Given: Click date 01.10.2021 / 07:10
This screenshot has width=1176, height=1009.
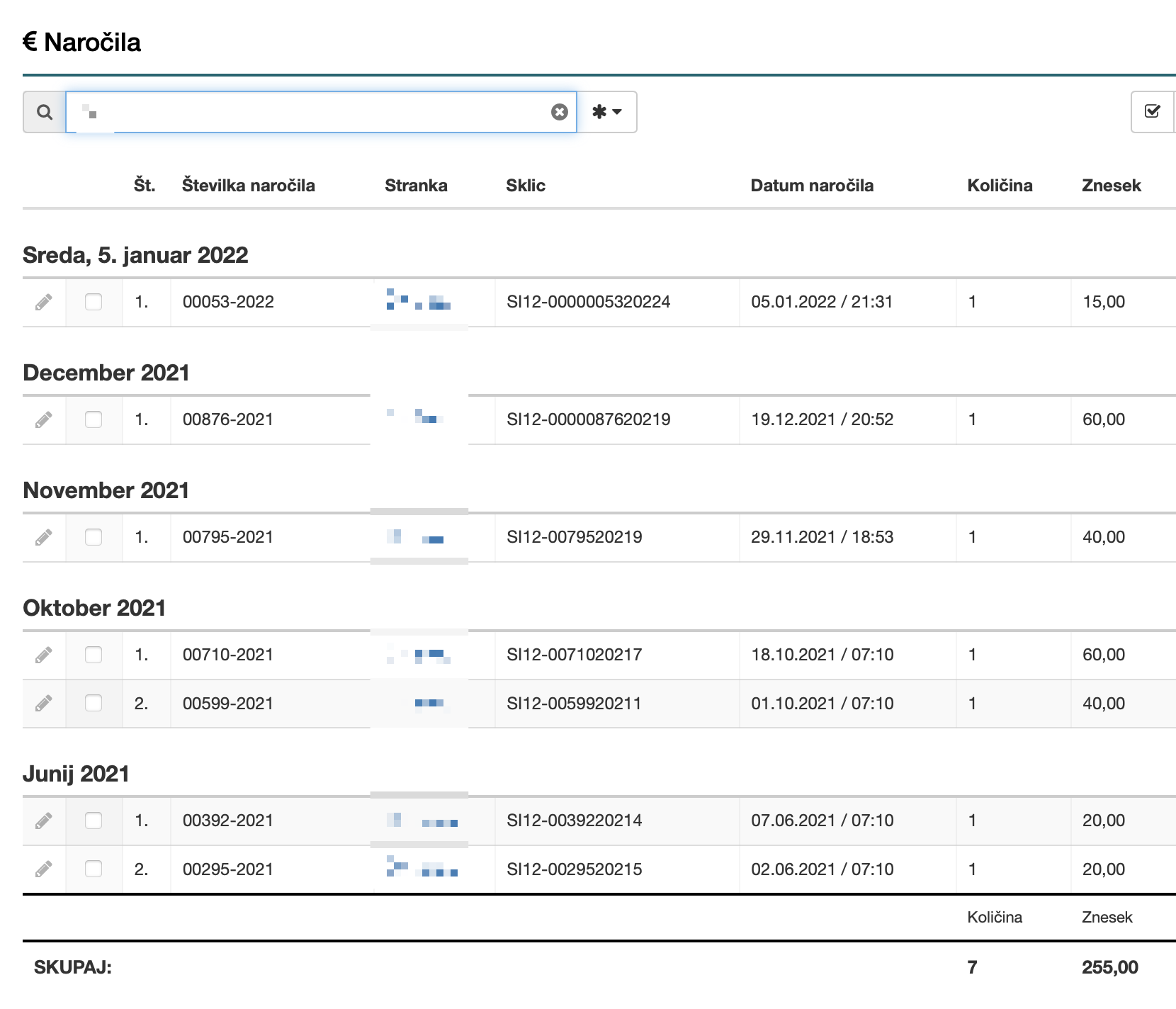Looking at the screenshot, I should point(822,704).
